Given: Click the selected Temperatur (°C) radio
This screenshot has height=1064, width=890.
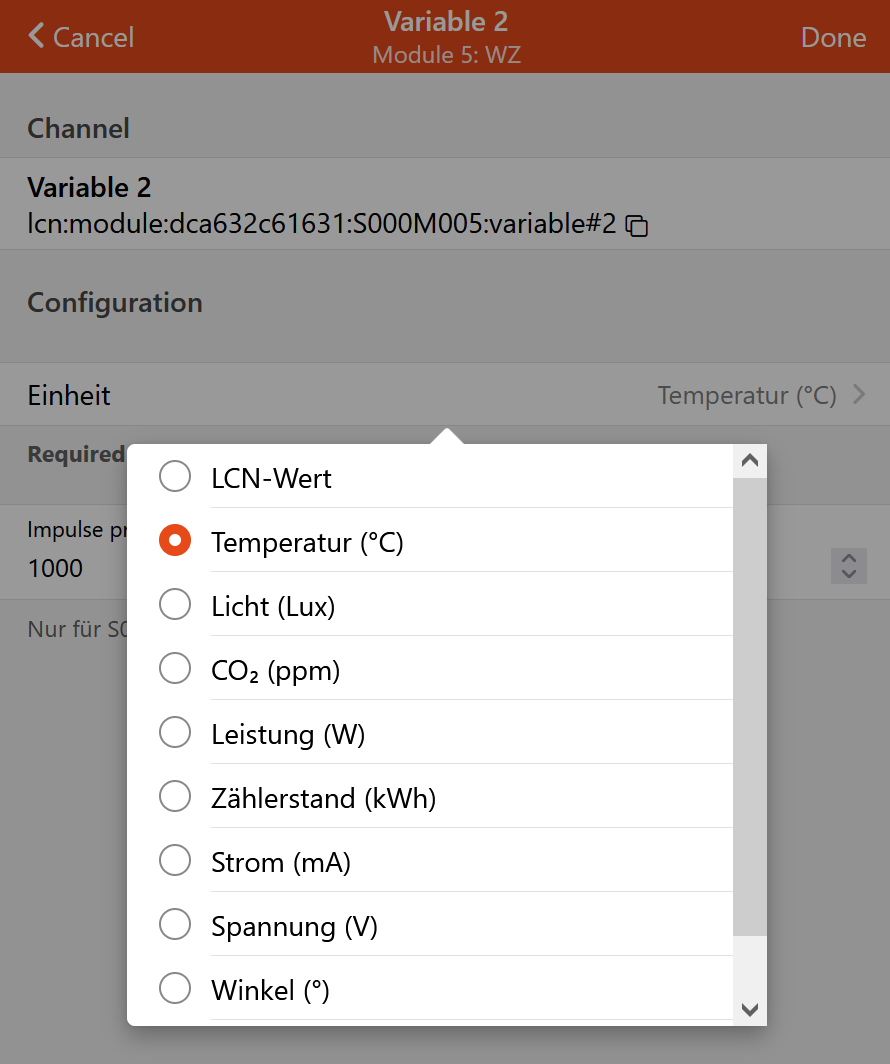Looking at the screenshot, I should pos(175,541).
